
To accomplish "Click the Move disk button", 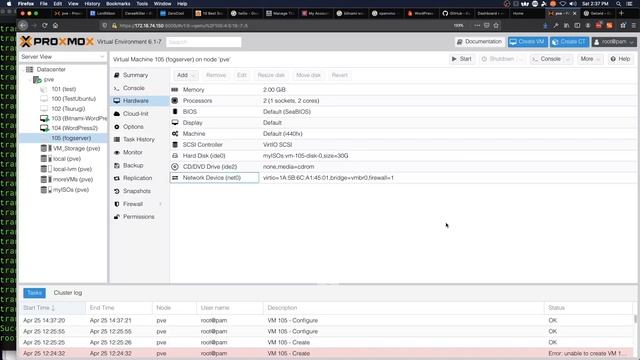I will pyautogui.click(x=308, y=75).
